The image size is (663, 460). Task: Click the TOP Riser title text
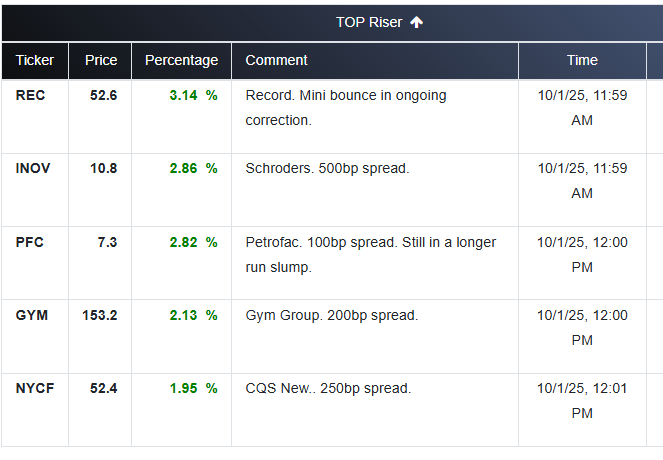click(369, 22)
